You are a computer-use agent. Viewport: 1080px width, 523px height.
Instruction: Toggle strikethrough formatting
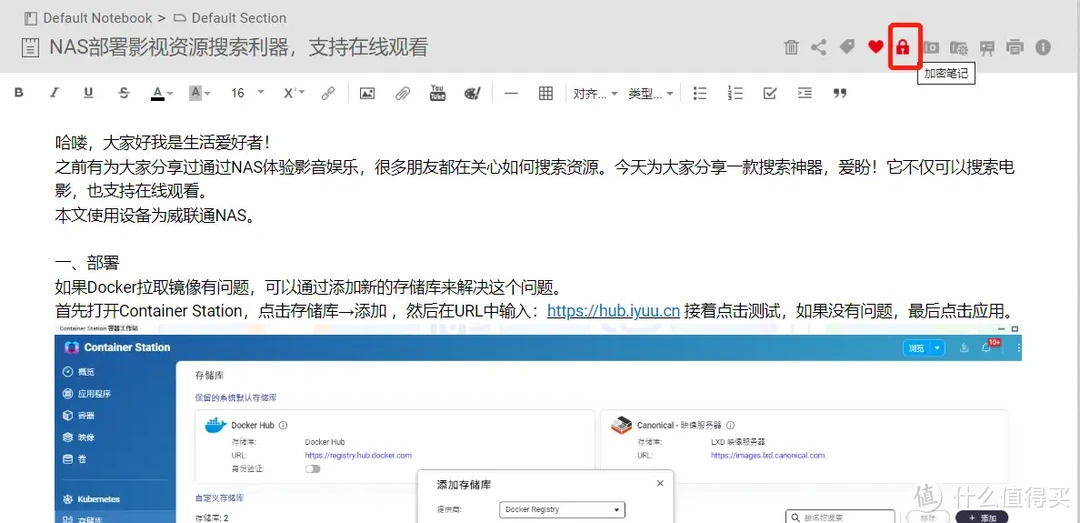pos(124,93)
